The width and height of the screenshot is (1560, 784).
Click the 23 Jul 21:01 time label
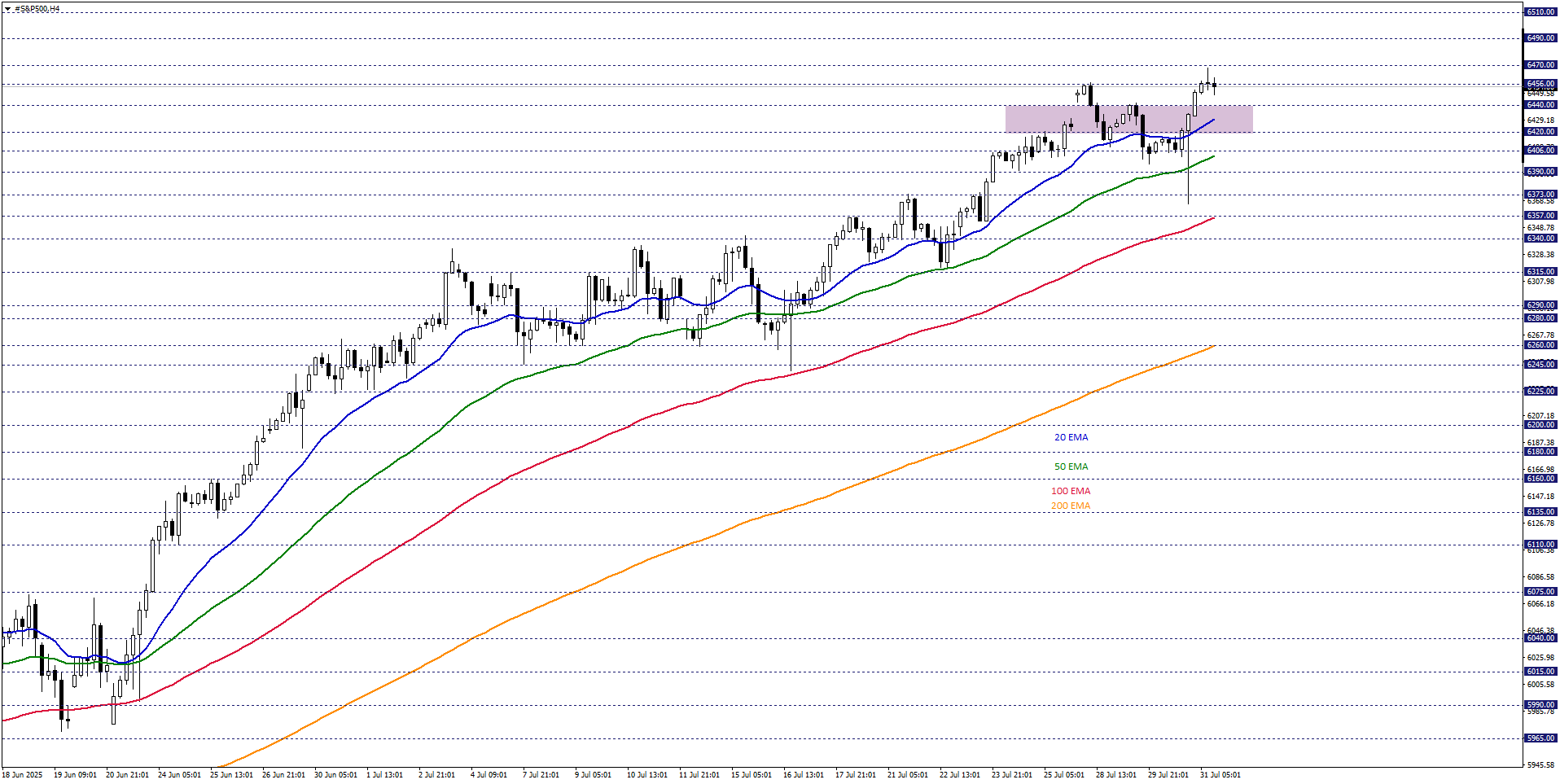[x=1012, y=775]
